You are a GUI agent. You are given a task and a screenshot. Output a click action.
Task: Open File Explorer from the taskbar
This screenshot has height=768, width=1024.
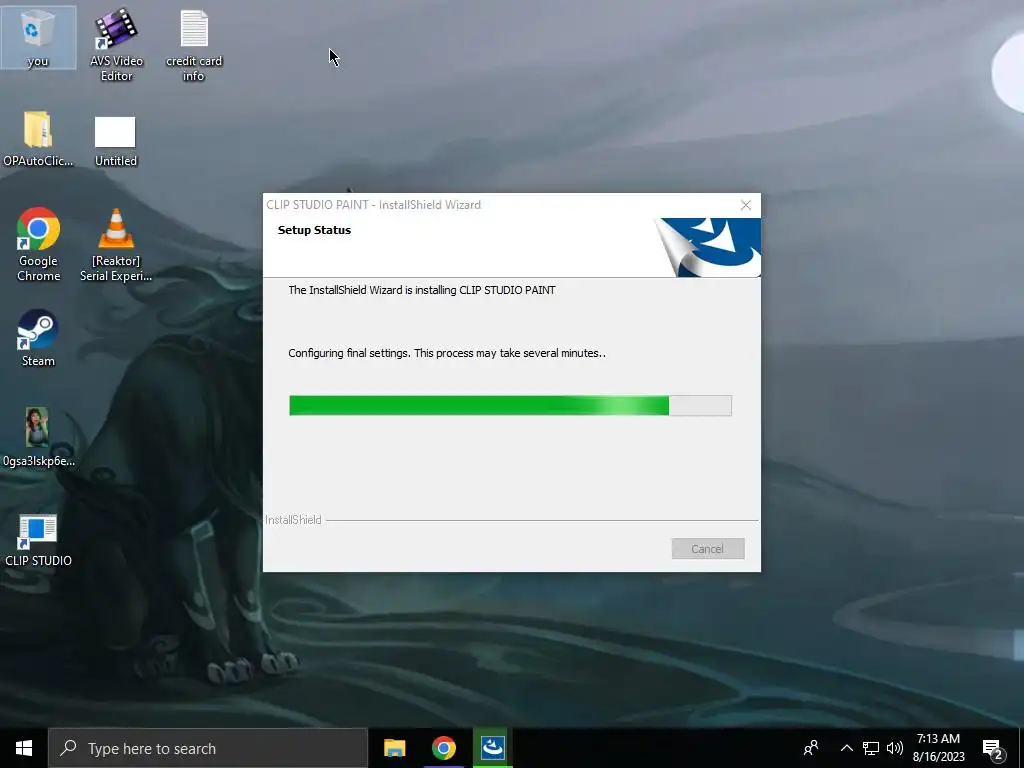[394, 748]
